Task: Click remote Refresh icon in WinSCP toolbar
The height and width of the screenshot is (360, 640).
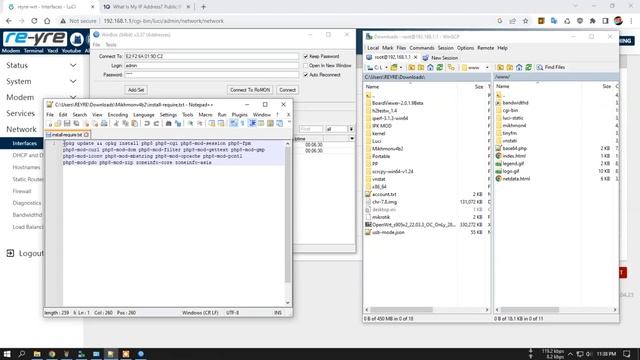Action: click(x=529, y=67)
